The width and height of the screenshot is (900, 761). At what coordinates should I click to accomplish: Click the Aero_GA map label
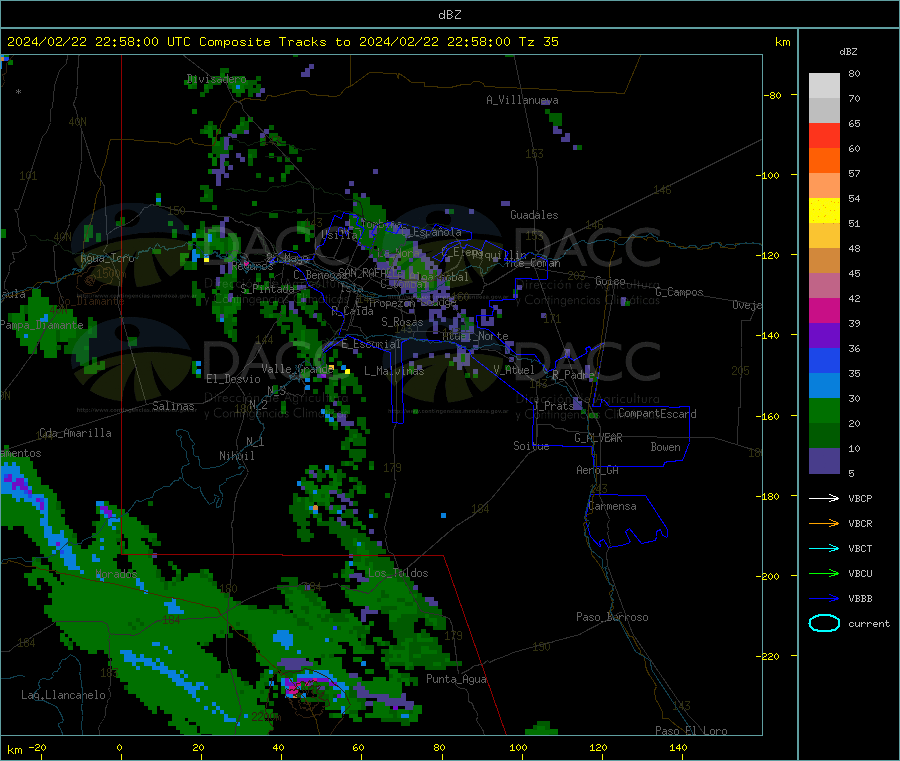coord(597,470)
